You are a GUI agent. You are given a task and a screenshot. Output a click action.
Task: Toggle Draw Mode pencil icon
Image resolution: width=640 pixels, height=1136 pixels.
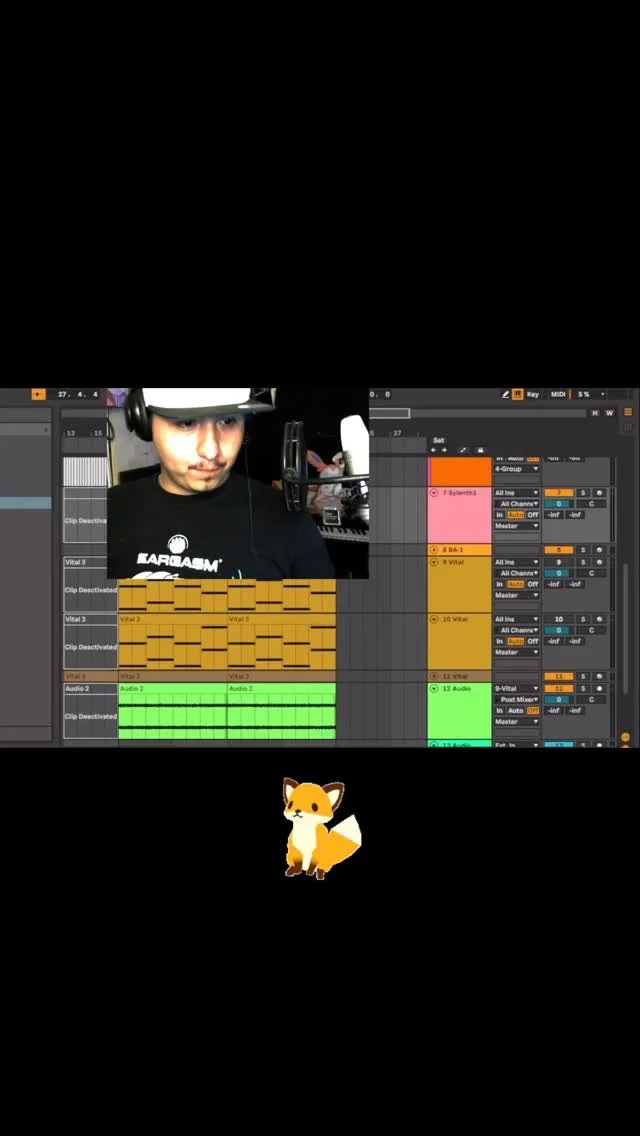[505, 394]
